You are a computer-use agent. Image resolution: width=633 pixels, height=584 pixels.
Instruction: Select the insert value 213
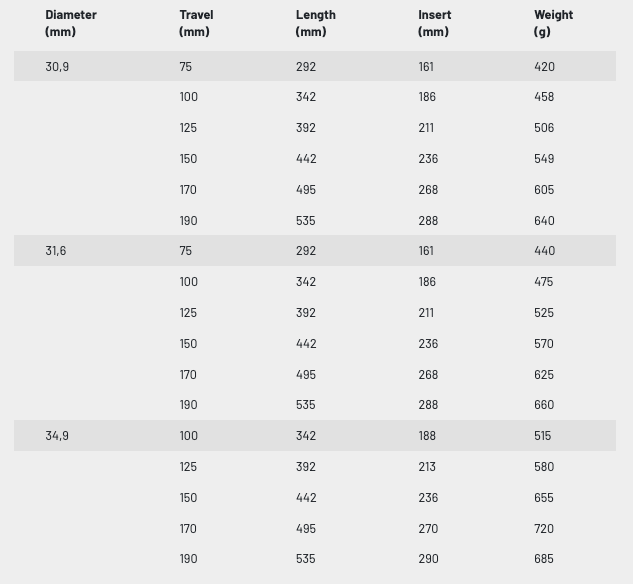(427, 467)
